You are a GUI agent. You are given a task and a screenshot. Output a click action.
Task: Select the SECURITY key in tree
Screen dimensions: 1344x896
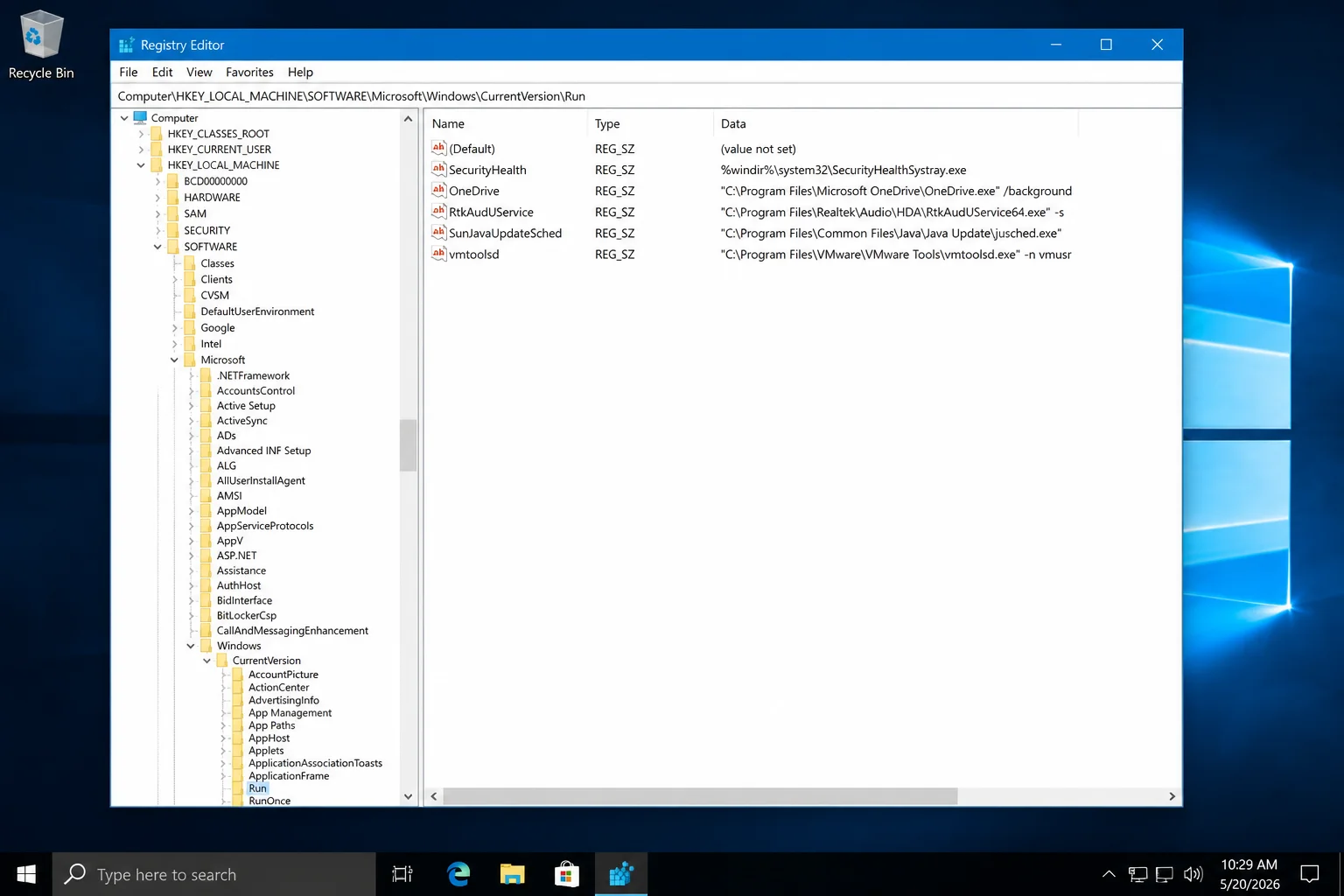click(x=206, y=231)
